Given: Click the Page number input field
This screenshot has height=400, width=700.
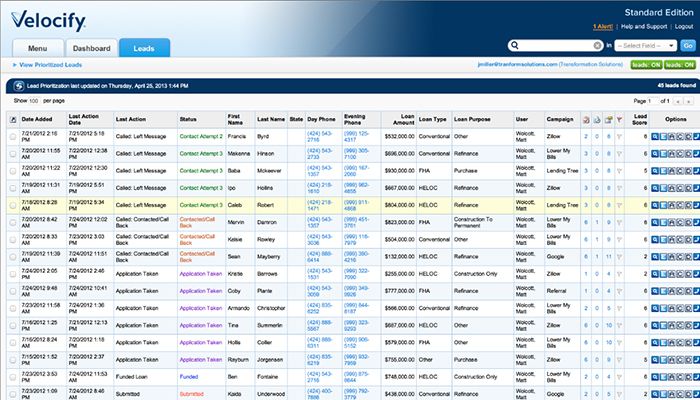Looking at the screenshot, I should (x=653, y=101).
